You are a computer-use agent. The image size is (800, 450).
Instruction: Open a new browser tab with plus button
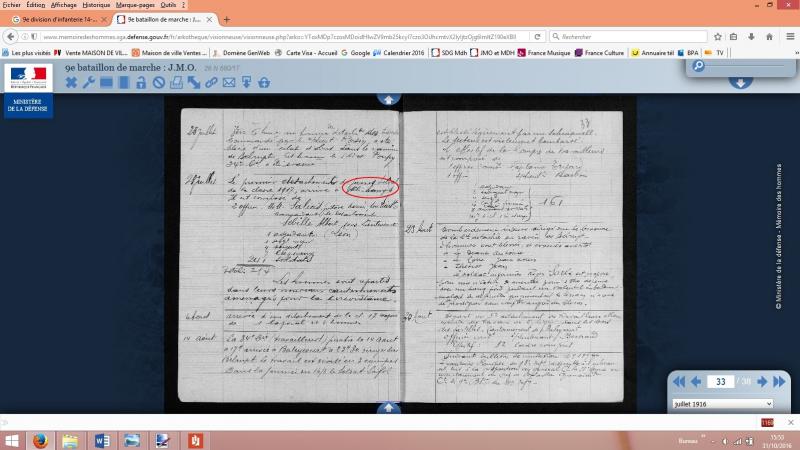point(227,20)
